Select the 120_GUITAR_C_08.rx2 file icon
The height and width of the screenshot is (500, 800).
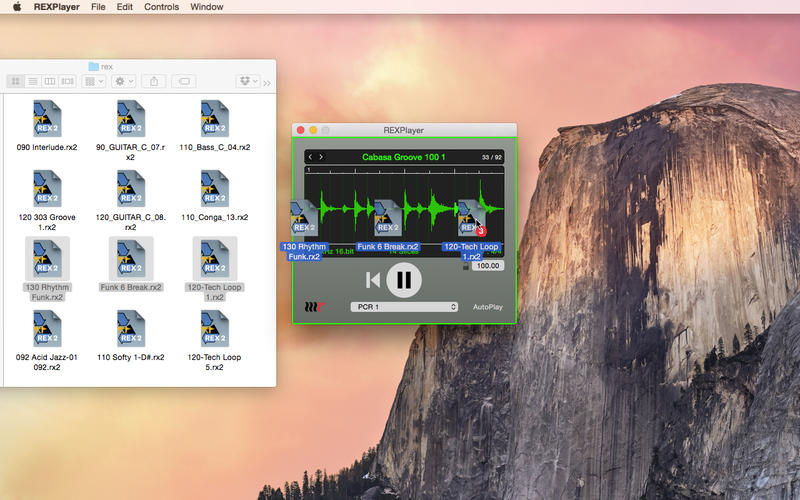pyautogui.click(x=131, y=188)
